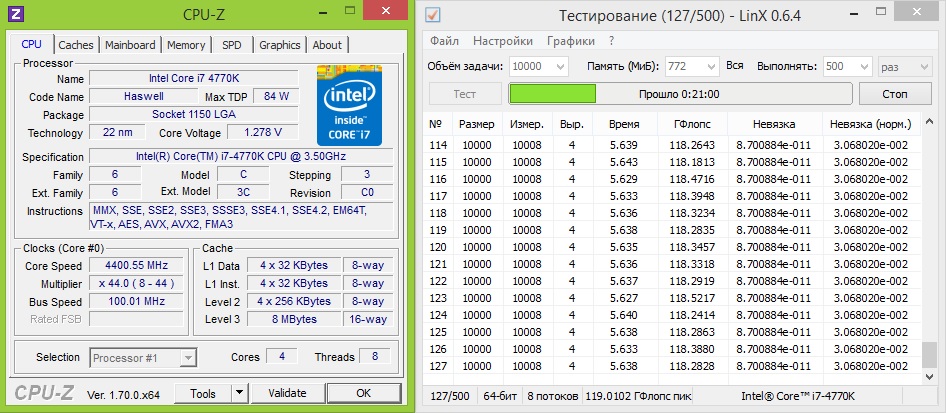Open the Mainboard tab
The image size is (946, 413).
pyautogui.click(x=130, y=45)
